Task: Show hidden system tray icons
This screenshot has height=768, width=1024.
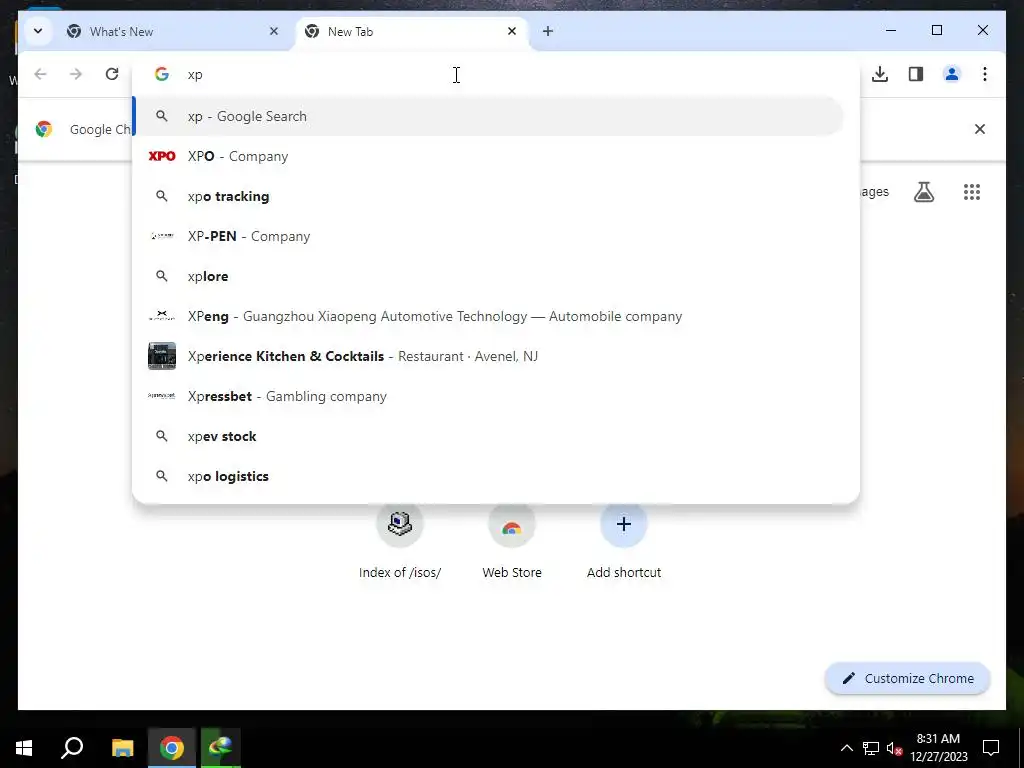Action: pyautogui.click(x=846, y=748)
